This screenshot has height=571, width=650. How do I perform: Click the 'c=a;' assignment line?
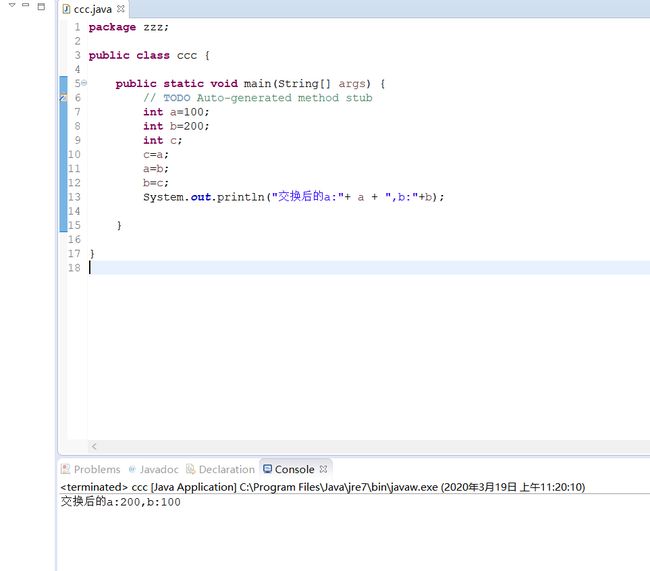[x=156, y=155]
